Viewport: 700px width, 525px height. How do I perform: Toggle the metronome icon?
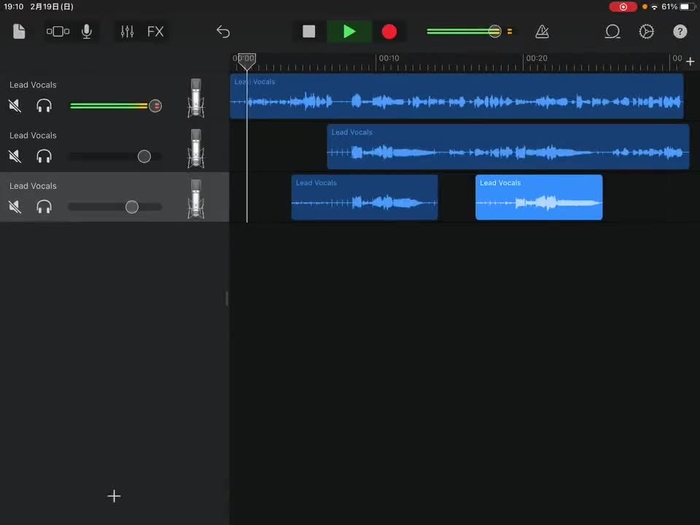[542, 32]
